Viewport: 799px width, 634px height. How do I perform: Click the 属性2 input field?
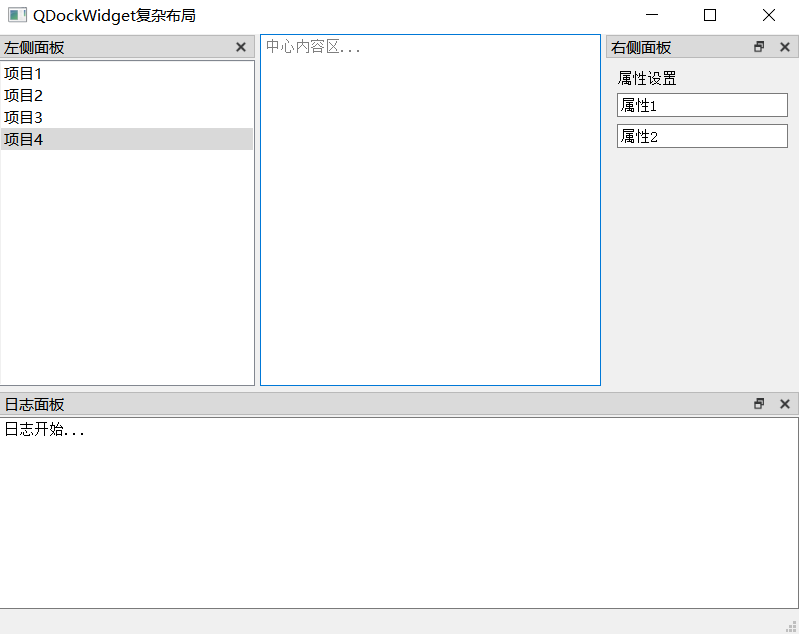[702, 136]
